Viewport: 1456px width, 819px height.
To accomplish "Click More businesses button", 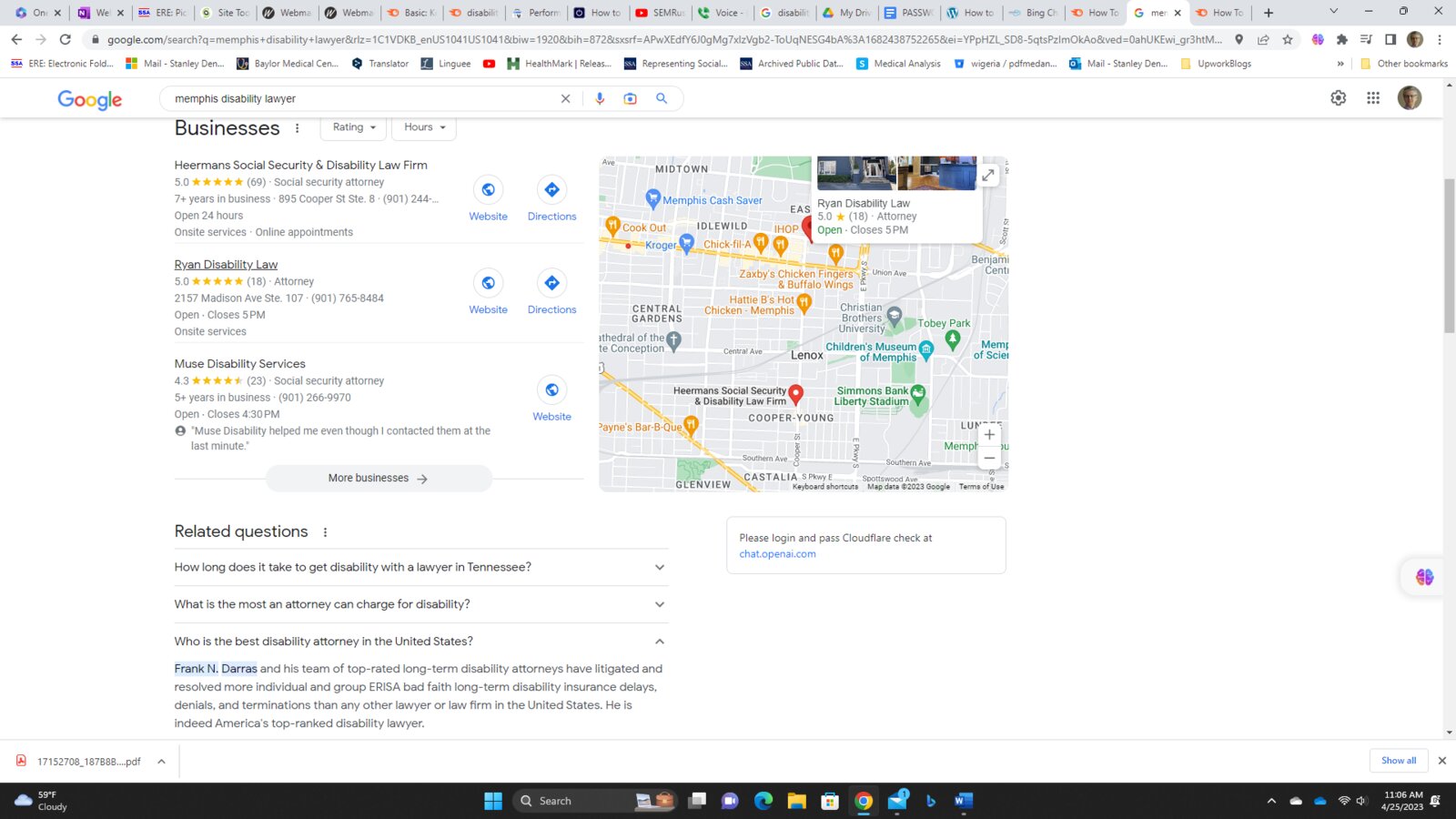I will (379, 478).
